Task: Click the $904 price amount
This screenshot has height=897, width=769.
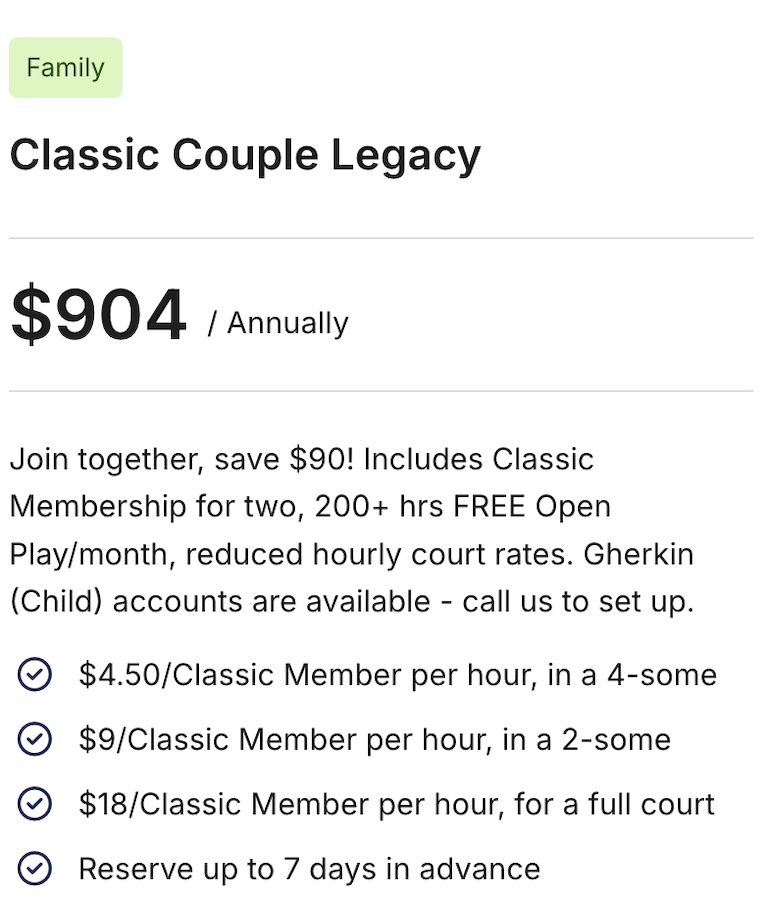Action: click(98, 315)
